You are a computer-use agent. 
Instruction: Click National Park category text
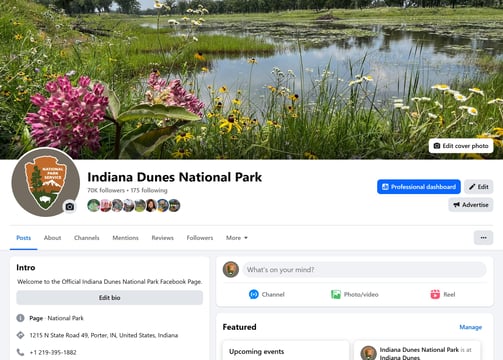pos(65,318)
